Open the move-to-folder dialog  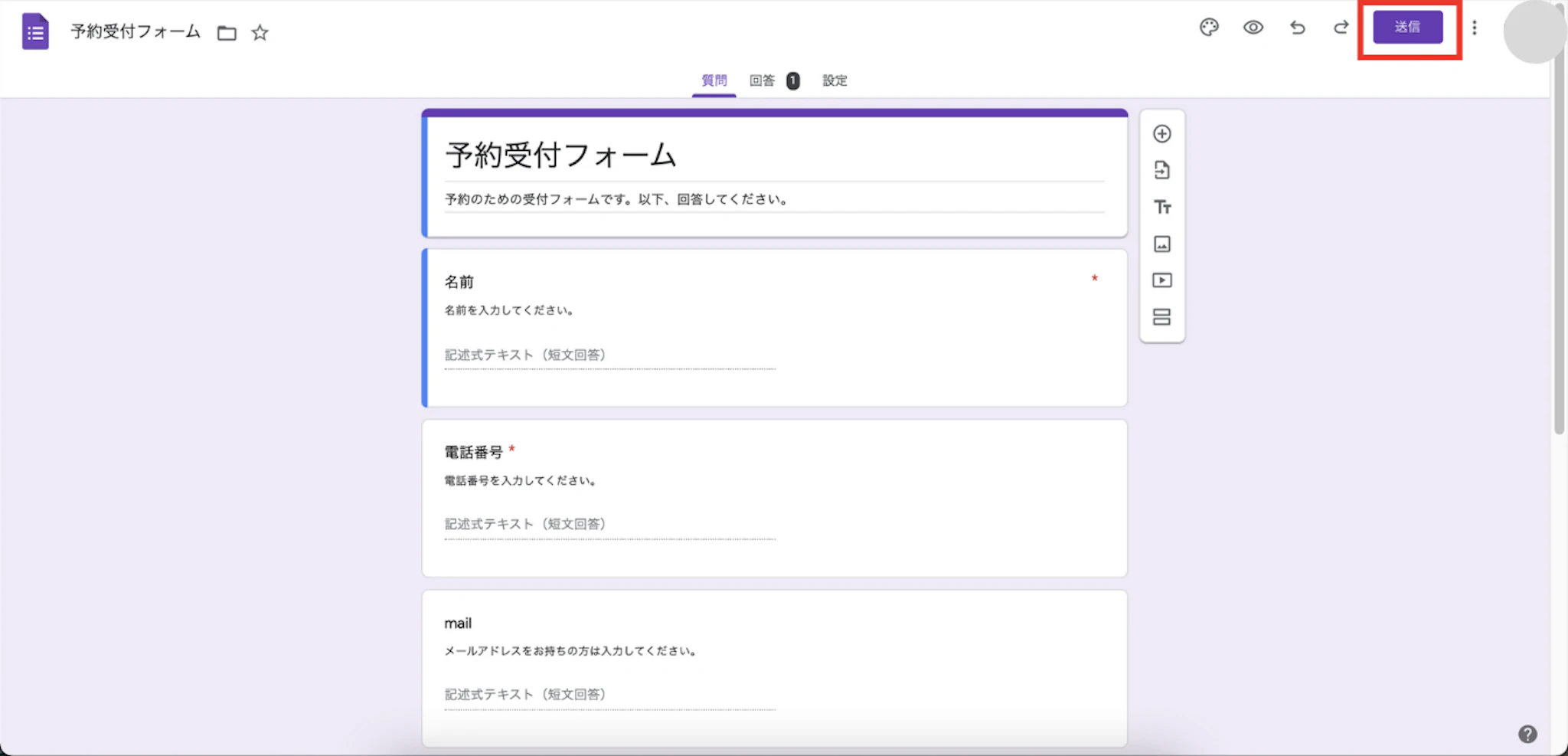click(x=226, y=33)
